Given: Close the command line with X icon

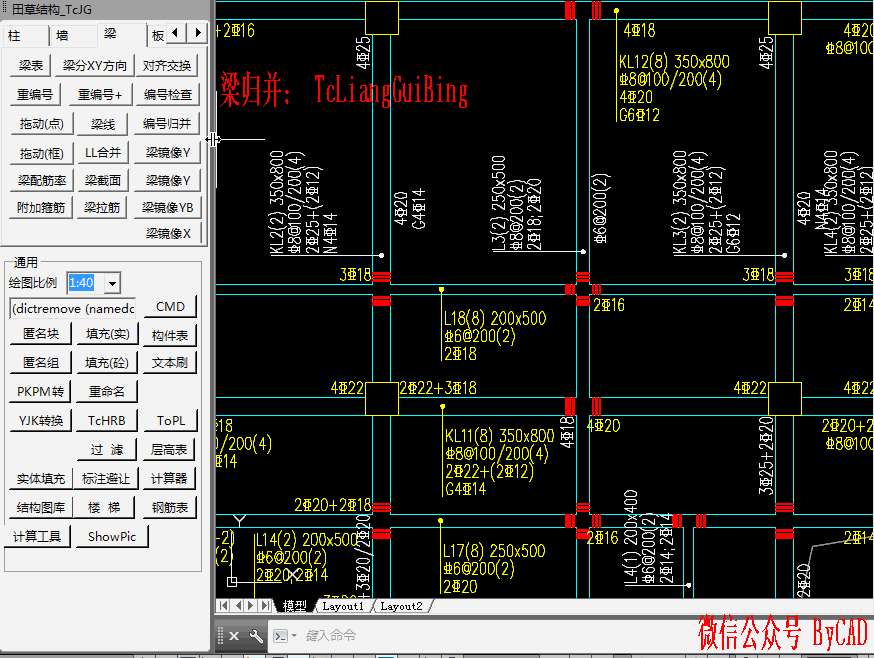Looking at the screenshot, I should click(234, 636).
